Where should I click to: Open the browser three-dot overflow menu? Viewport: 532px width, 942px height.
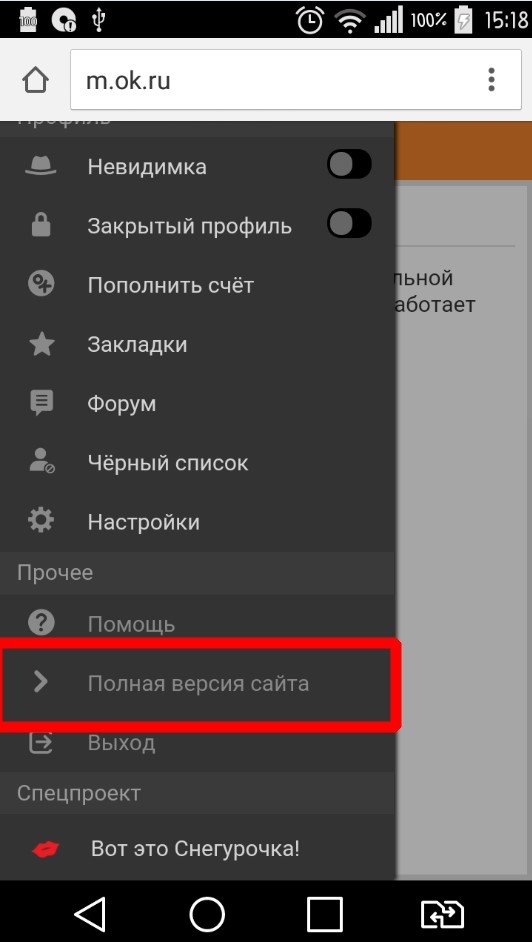tap(492, 80)
